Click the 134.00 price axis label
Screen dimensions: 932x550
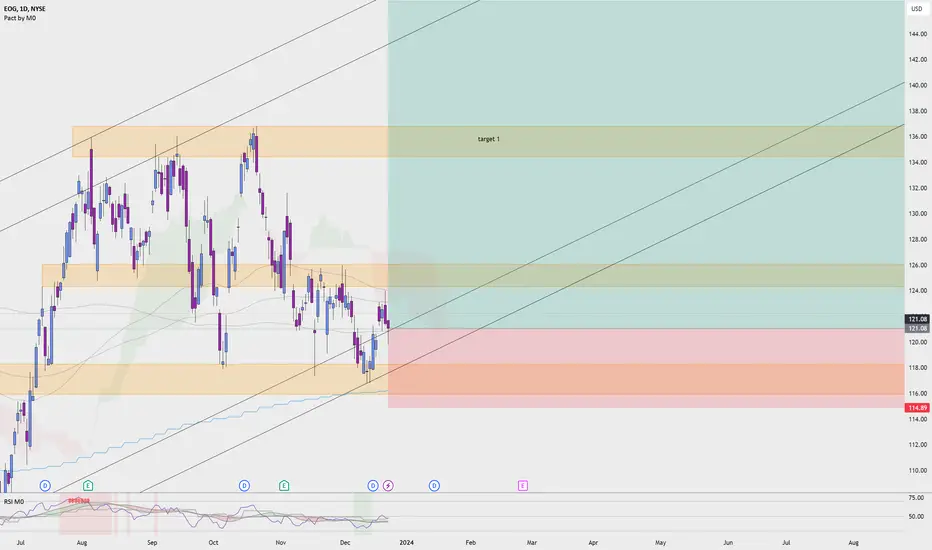coord(918,162)
